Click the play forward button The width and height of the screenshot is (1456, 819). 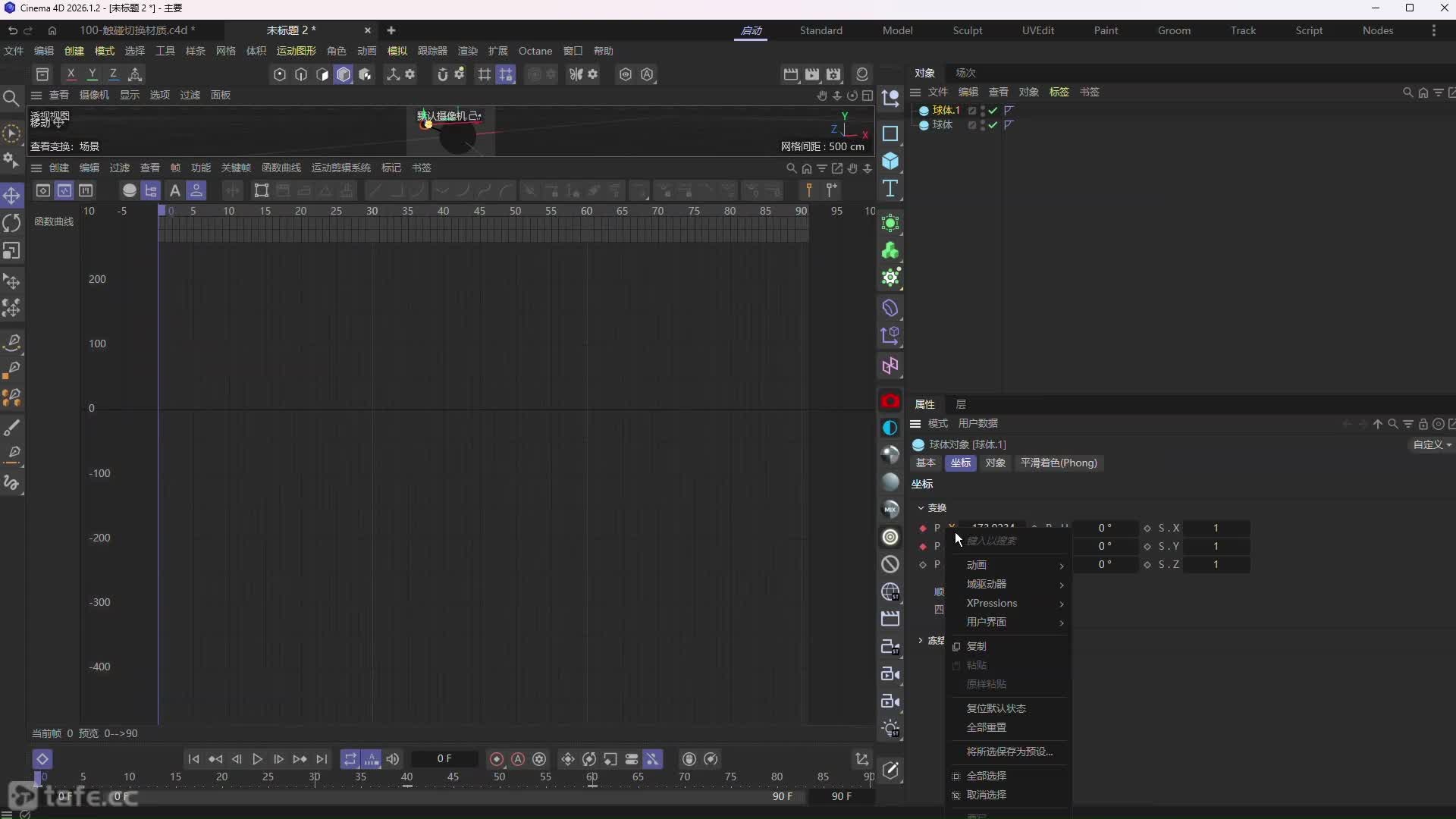tap(257, 759)
